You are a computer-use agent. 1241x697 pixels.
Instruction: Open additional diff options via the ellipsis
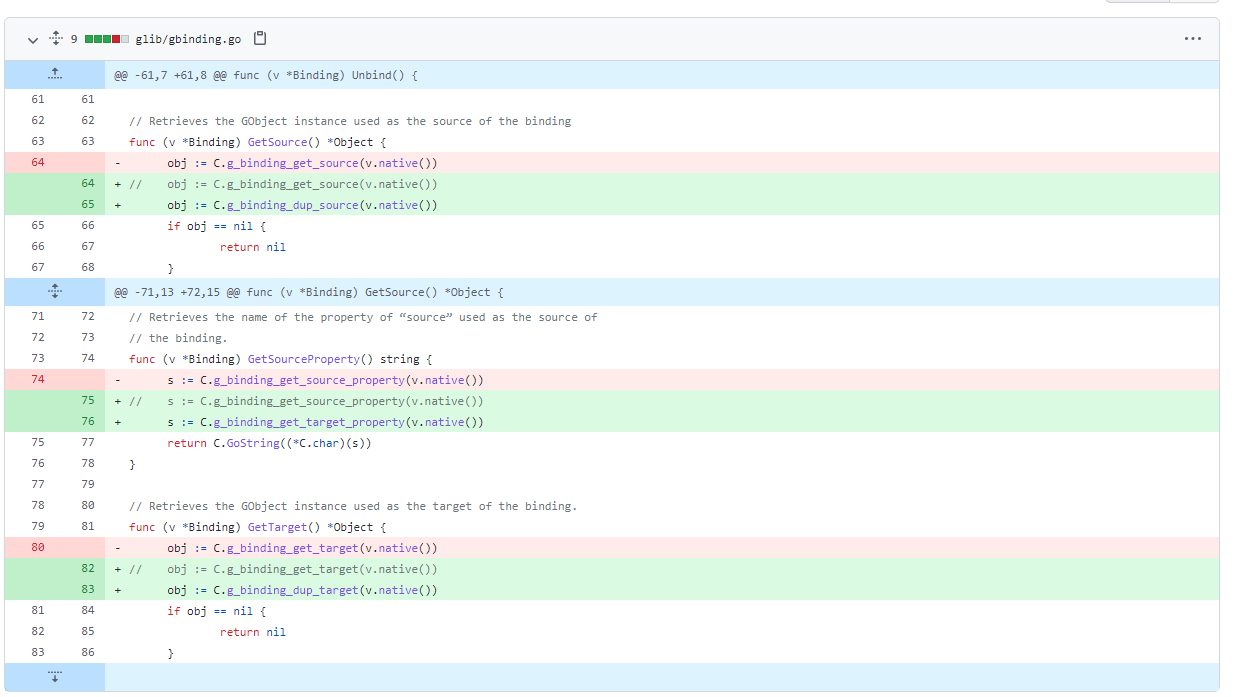pos(1193,38)
